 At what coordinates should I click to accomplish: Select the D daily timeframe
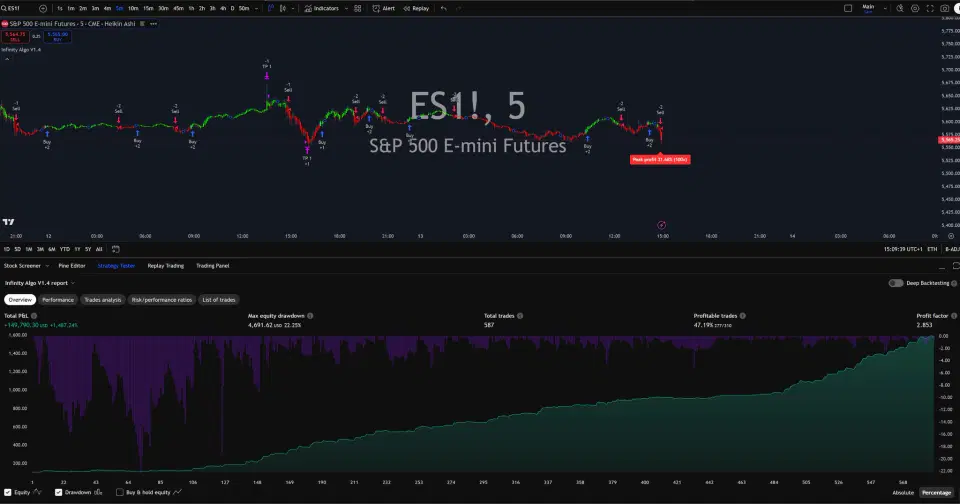[x=232, y=9]
